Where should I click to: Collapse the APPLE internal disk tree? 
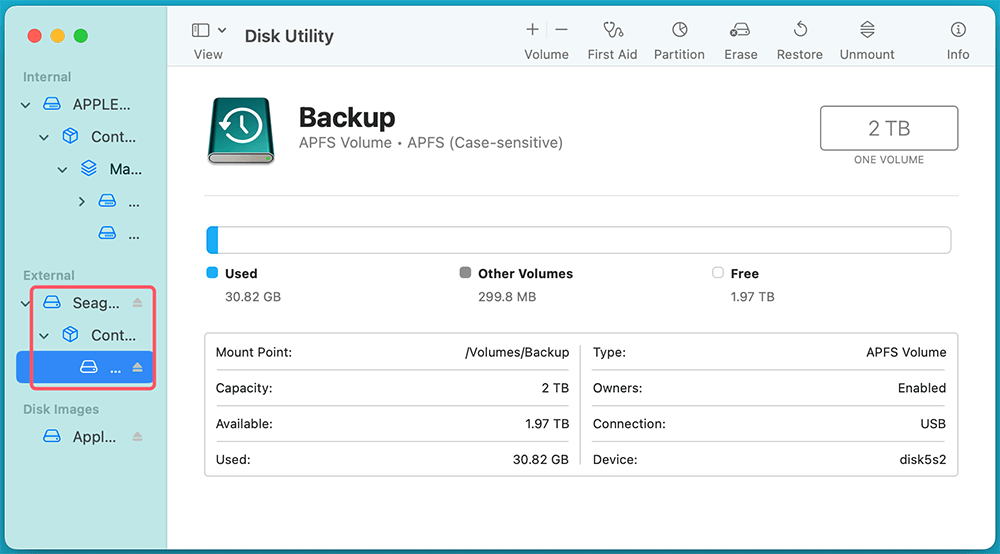pyautogui.click(x=26, y=105)
